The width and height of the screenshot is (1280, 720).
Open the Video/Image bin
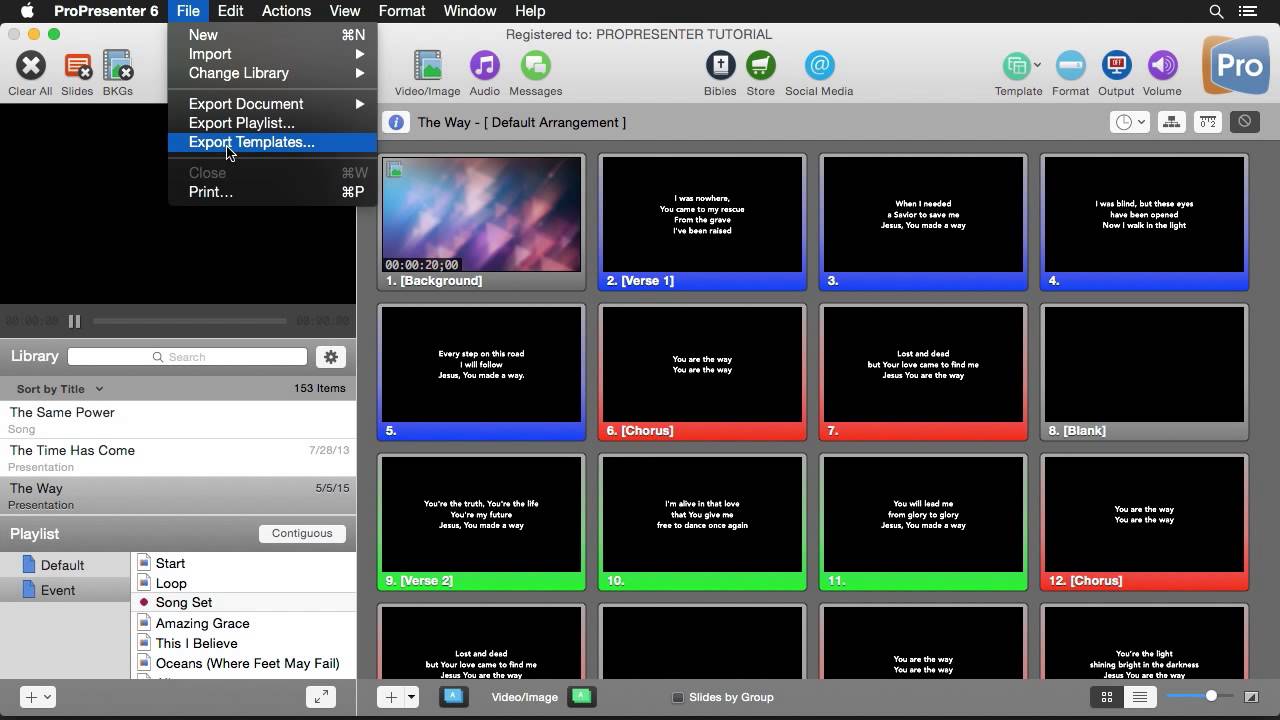click(x=427, y=66)
